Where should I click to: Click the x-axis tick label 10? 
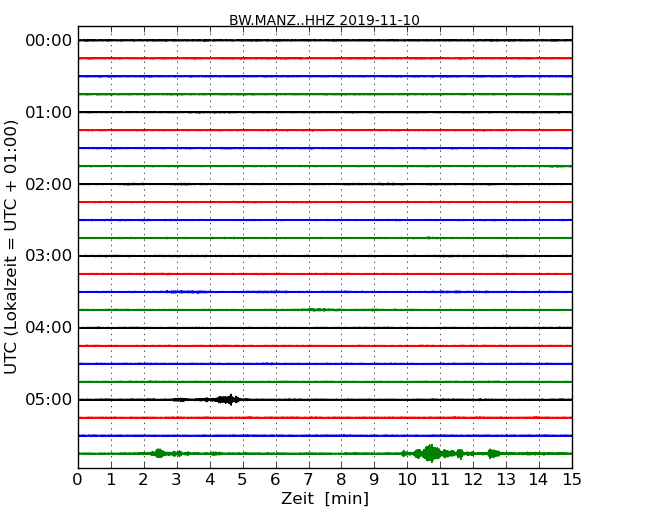point(407,479)
